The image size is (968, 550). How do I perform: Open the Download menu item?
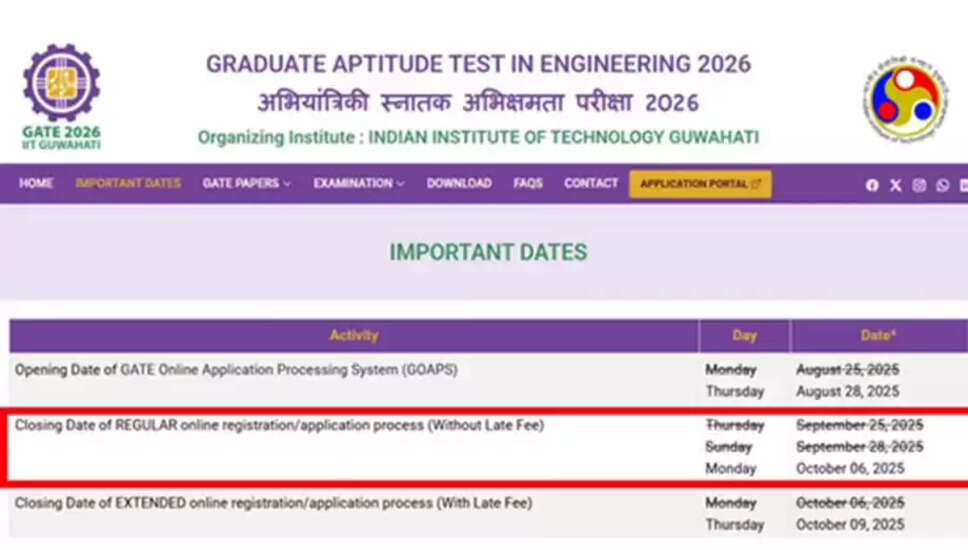pos(459,183)
